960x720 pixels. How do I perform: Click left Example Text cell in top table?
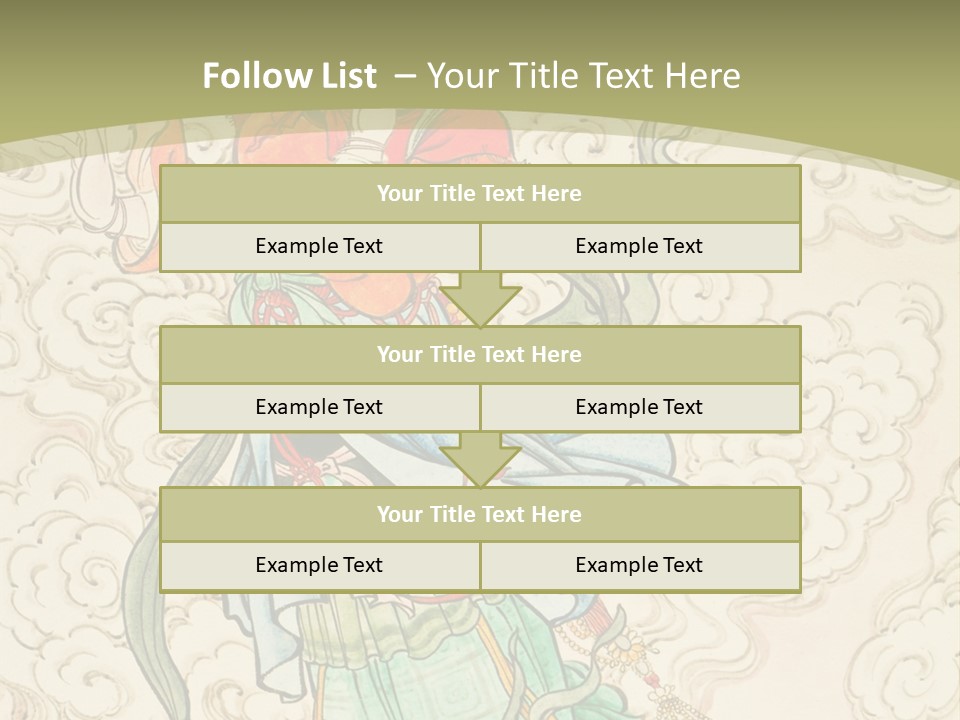[319, 246]
